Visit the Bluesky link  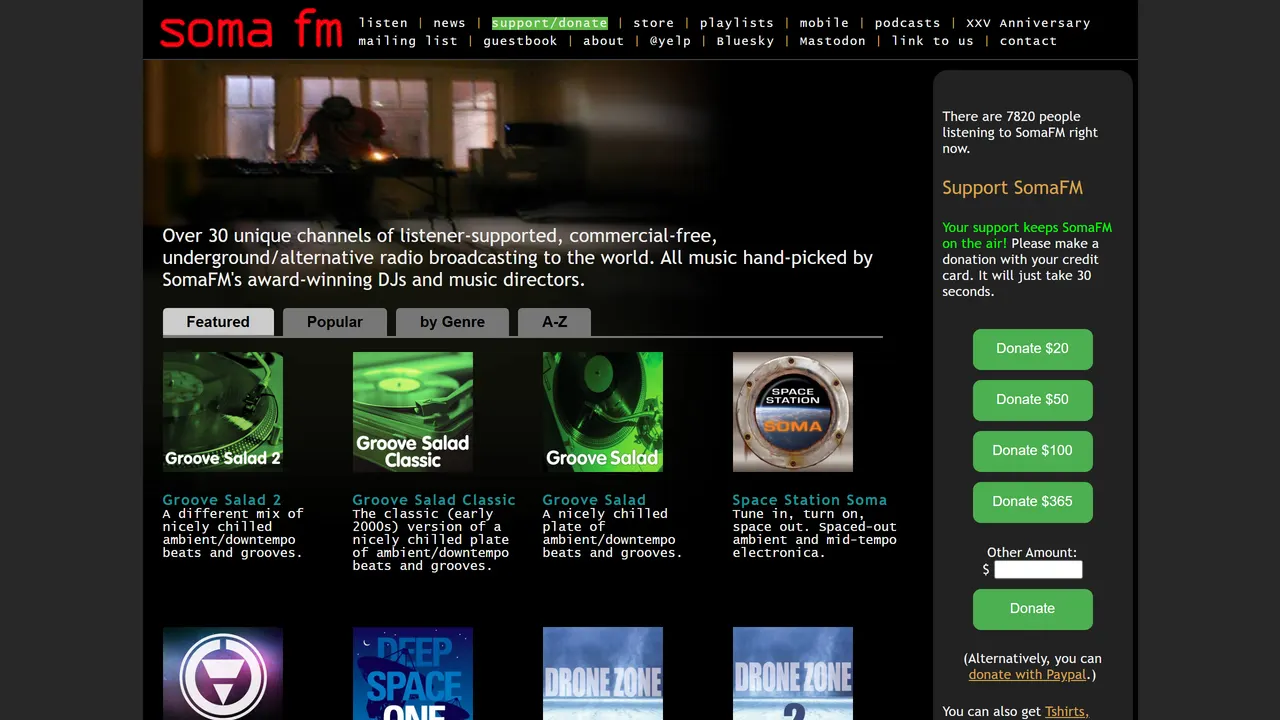coord(745,41)
